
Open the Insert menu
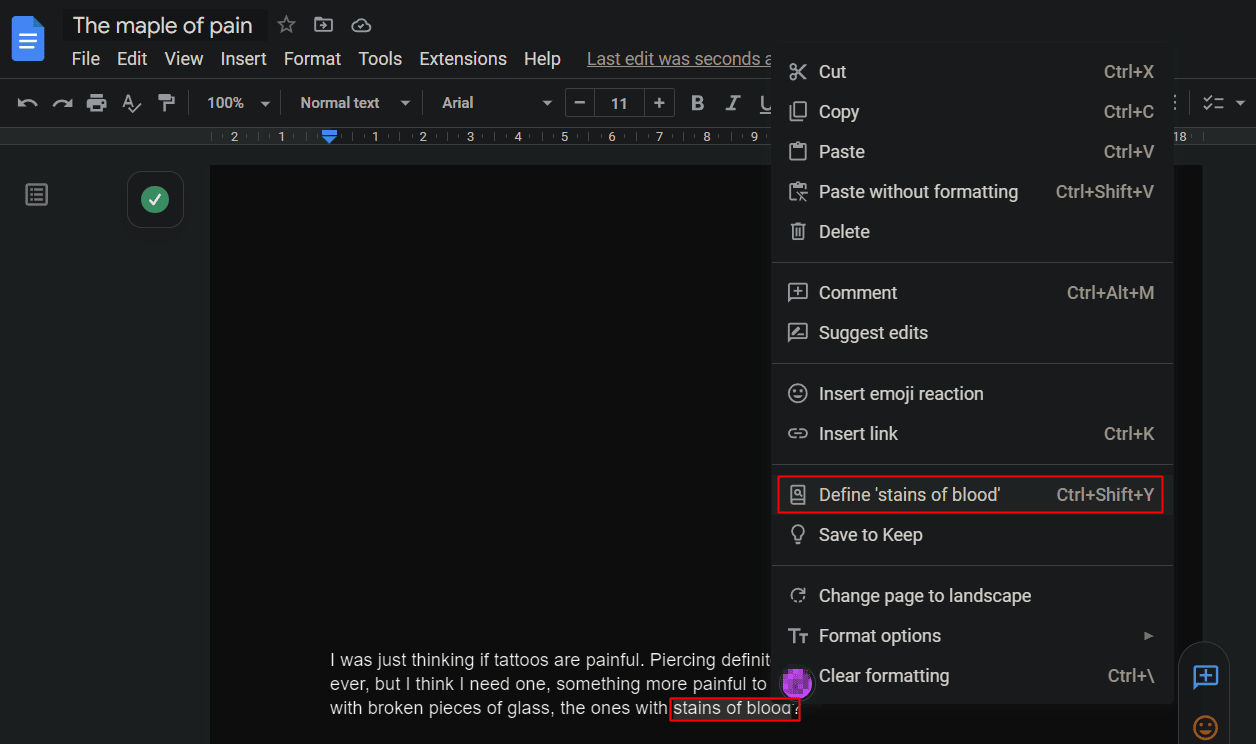243,59
